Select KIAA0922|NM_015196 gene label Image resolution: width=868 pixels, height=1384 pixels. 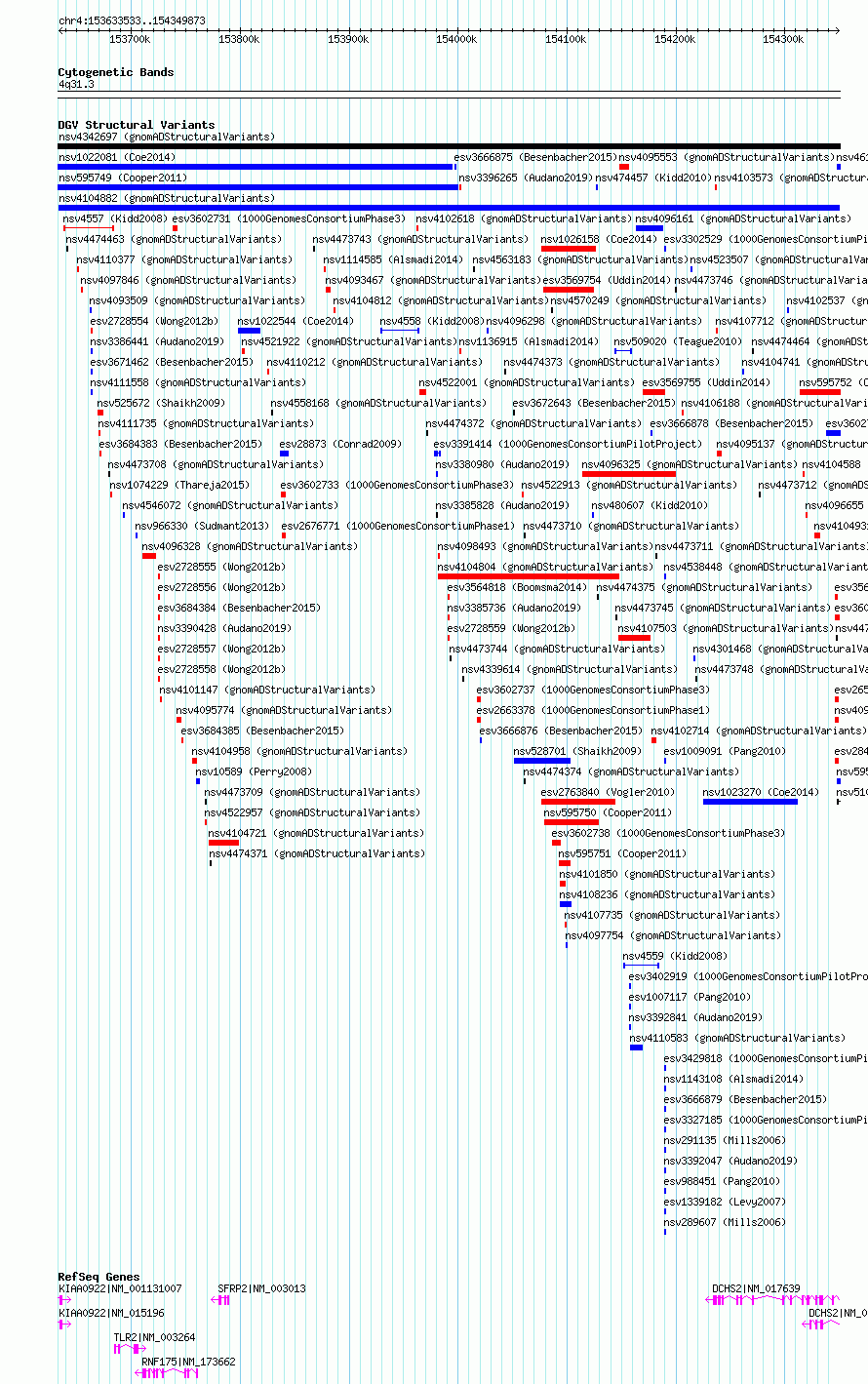111,1313
